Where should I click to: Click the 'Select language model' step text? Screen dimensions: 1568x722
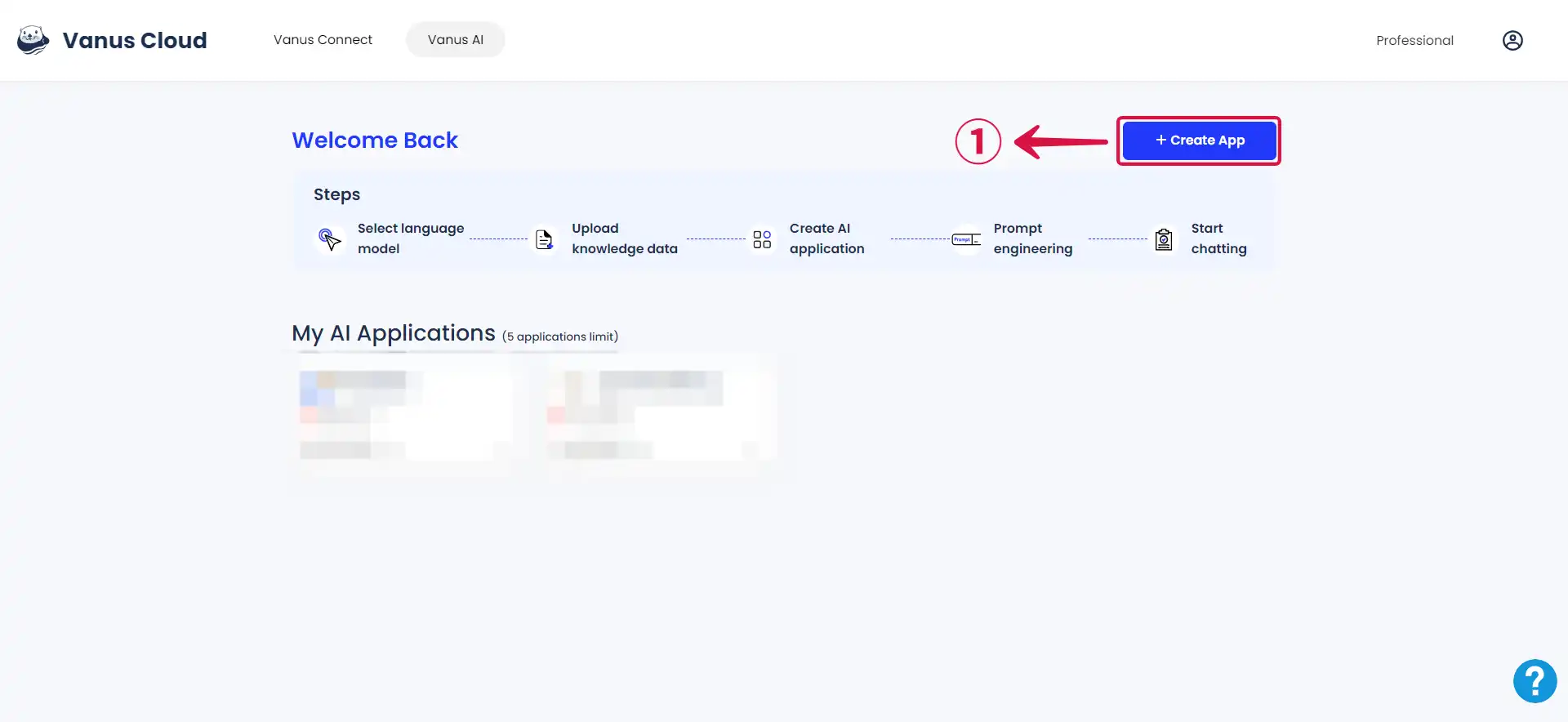click(411, 238)
